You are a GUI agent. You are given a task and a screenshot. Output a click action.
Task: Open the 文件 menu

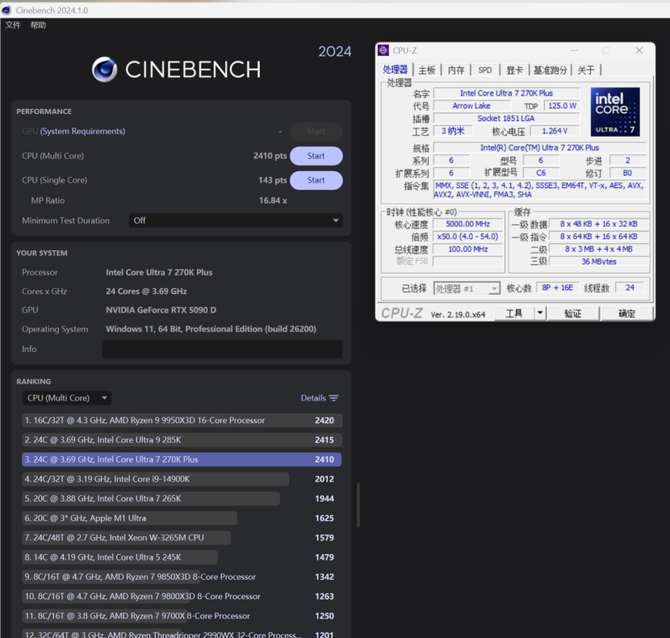coord(13,25)
